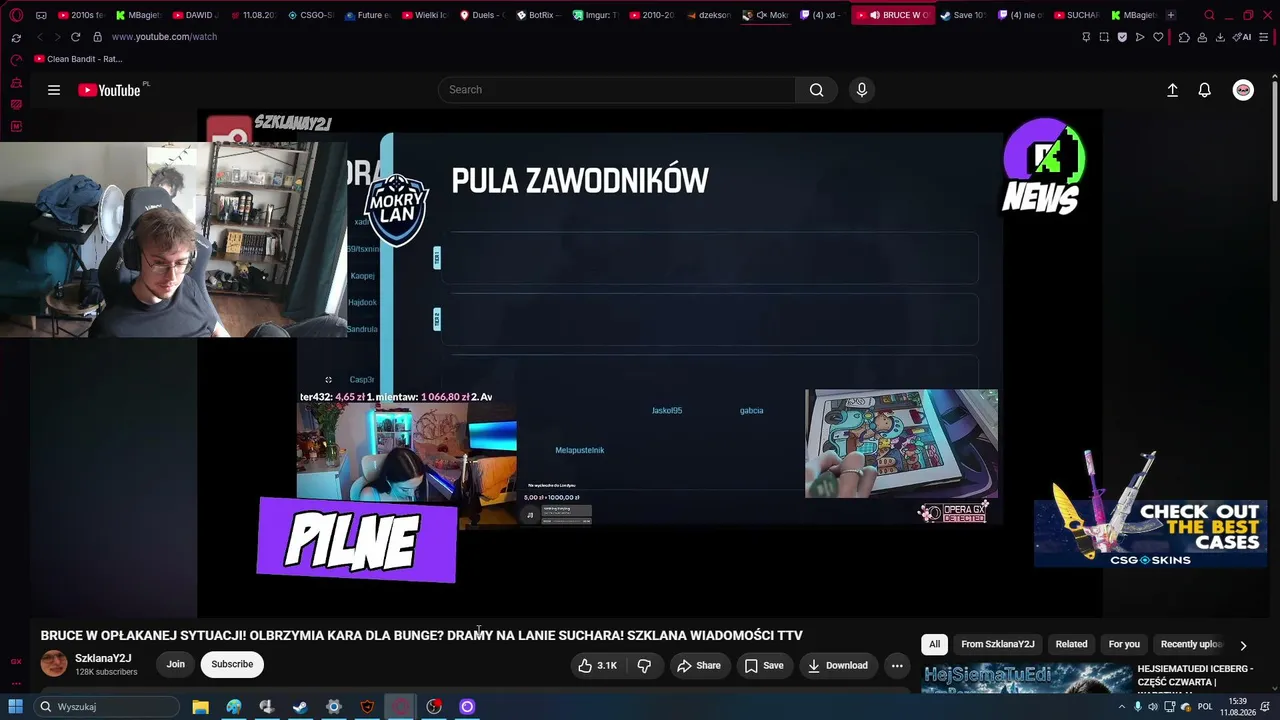Unmute the muted Mokr tab
The height and width of the screenshot is (720, 1280).
pos(761,16)
